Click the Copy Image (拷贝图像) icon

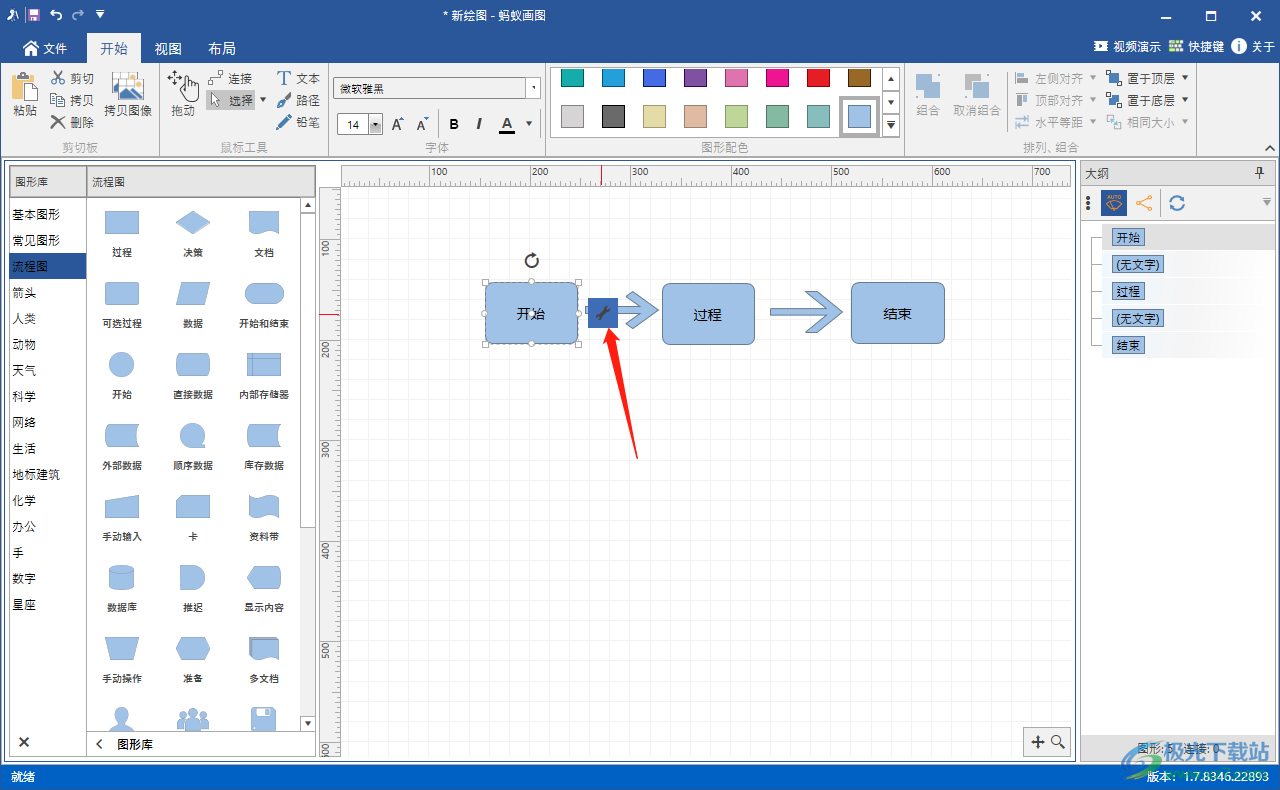coord(128,86)
